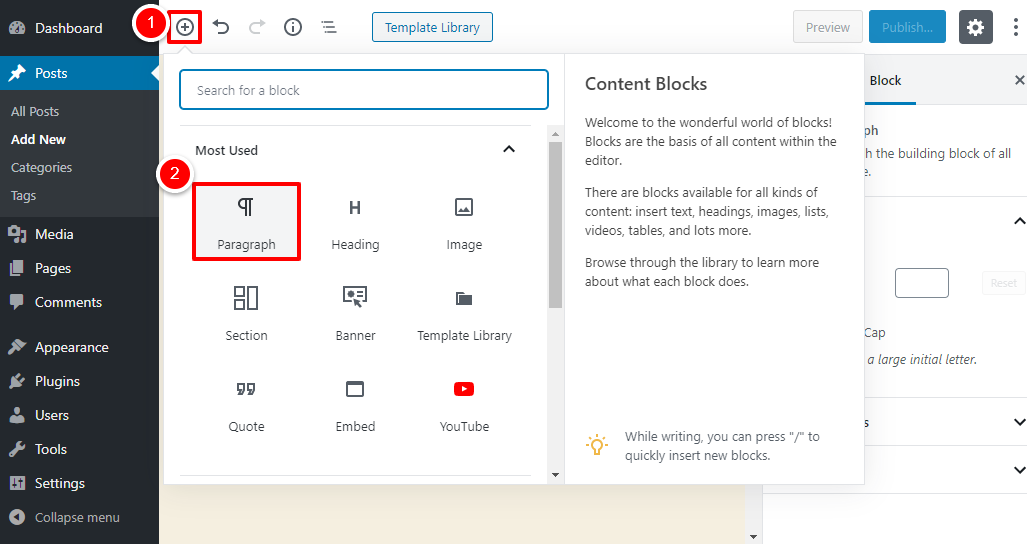Screen dimensions: 1027x544
Task: Insert a YouTube block
Action: pyautogui.click(x=464, y=404)
